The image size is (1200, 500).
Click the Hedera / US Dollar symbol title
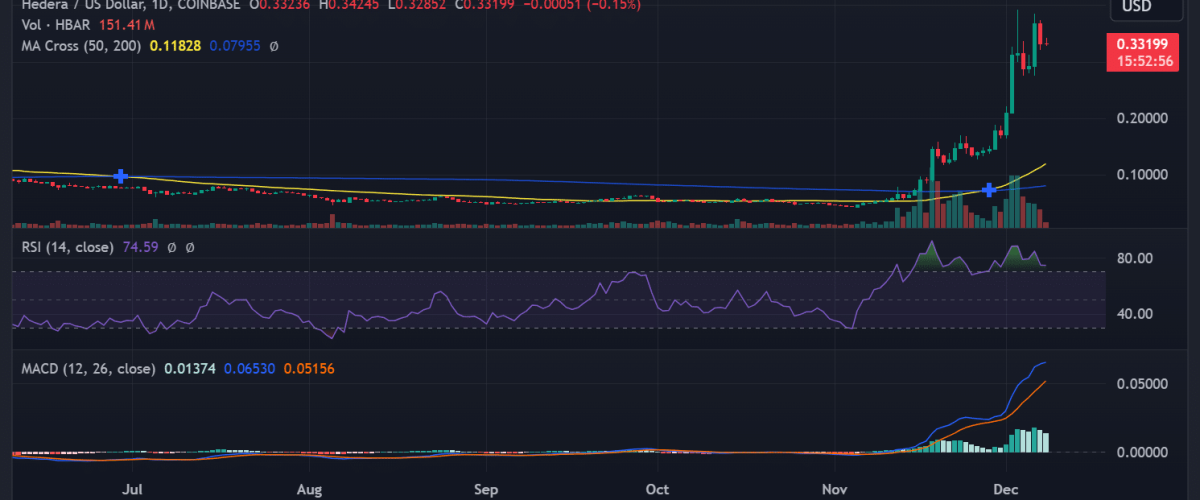point(70,4)
